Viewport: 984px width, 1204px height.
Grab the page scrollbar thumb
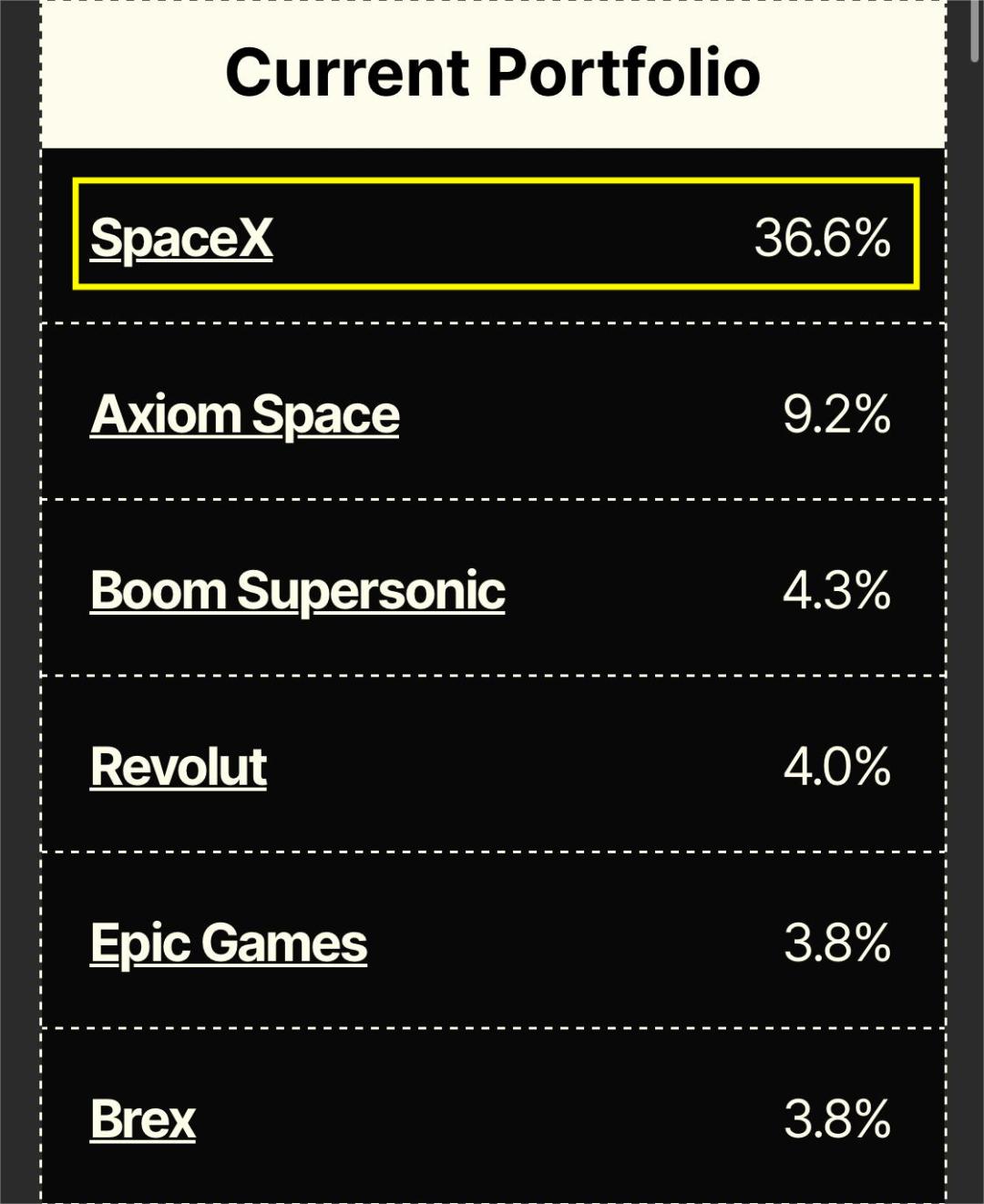tap(975, 31)
